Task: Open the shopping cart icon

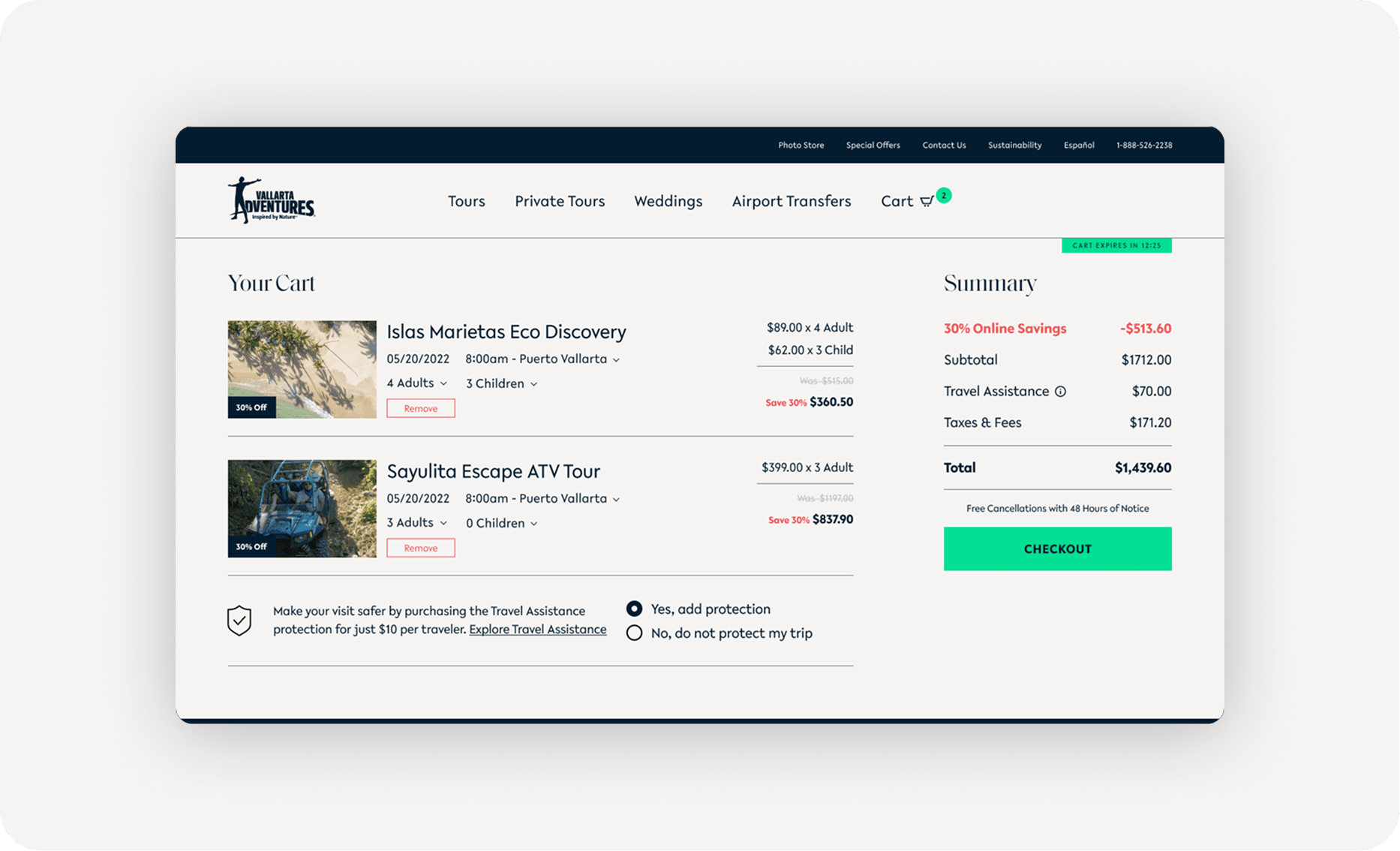Action: tap(928, 201)
